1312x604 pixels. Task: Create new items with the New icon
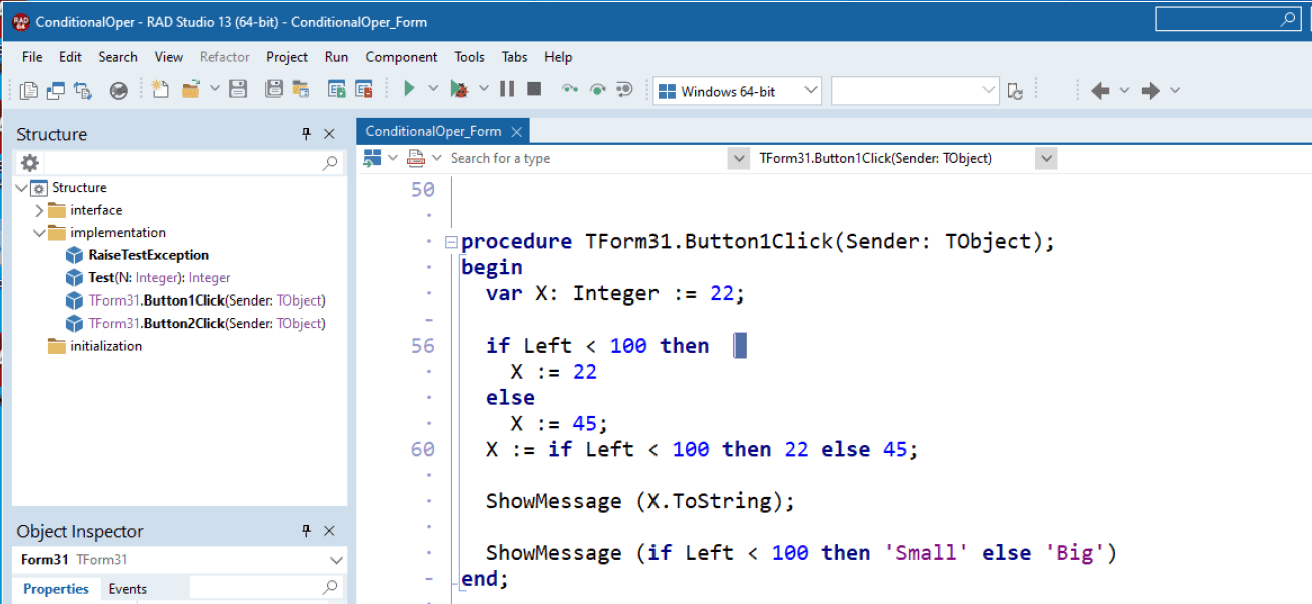(161, 89)
